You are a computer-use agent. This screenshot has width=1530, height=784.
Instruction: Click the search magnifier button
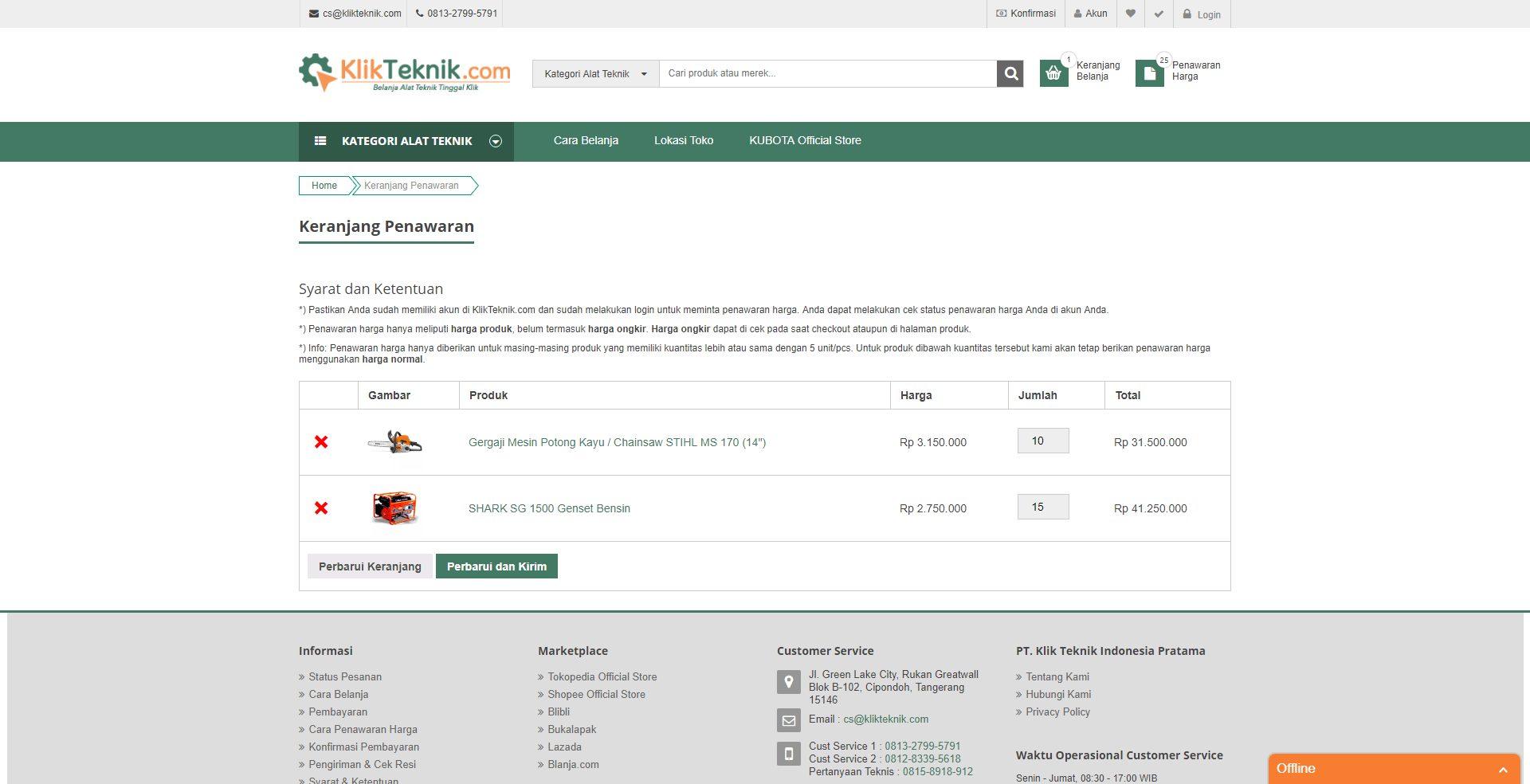point(1010,73)
